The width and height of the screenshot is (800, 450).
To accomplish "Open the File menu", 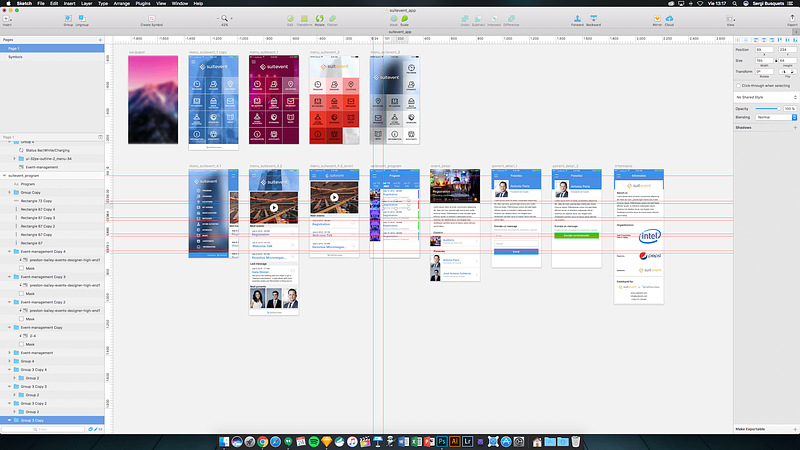I will pyautogui.click(x=41, y=3).
